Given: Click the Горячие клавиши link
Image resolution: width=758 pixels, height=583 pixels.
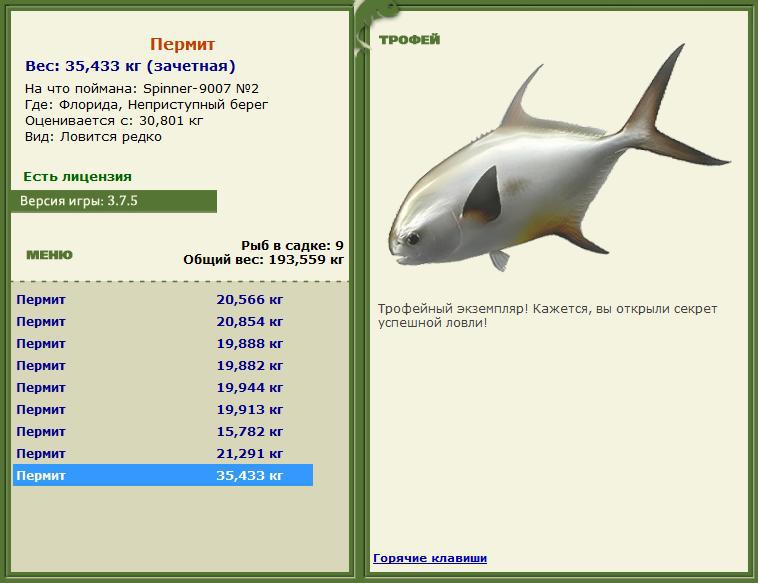Looking at the screenshot, I should point(430,558).
